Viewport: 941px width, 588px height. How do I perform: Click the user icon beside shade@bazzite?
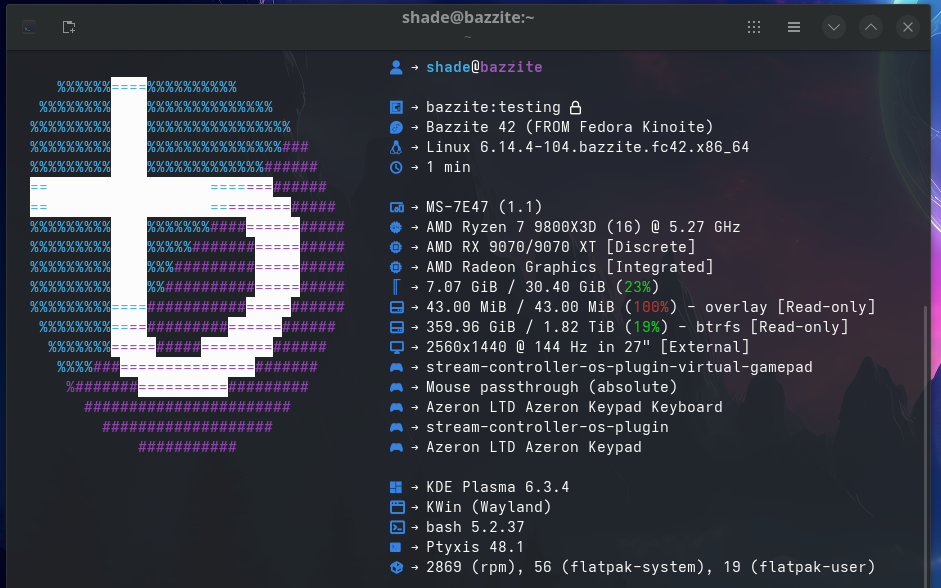pyautogui.click(x=396, y=67)
